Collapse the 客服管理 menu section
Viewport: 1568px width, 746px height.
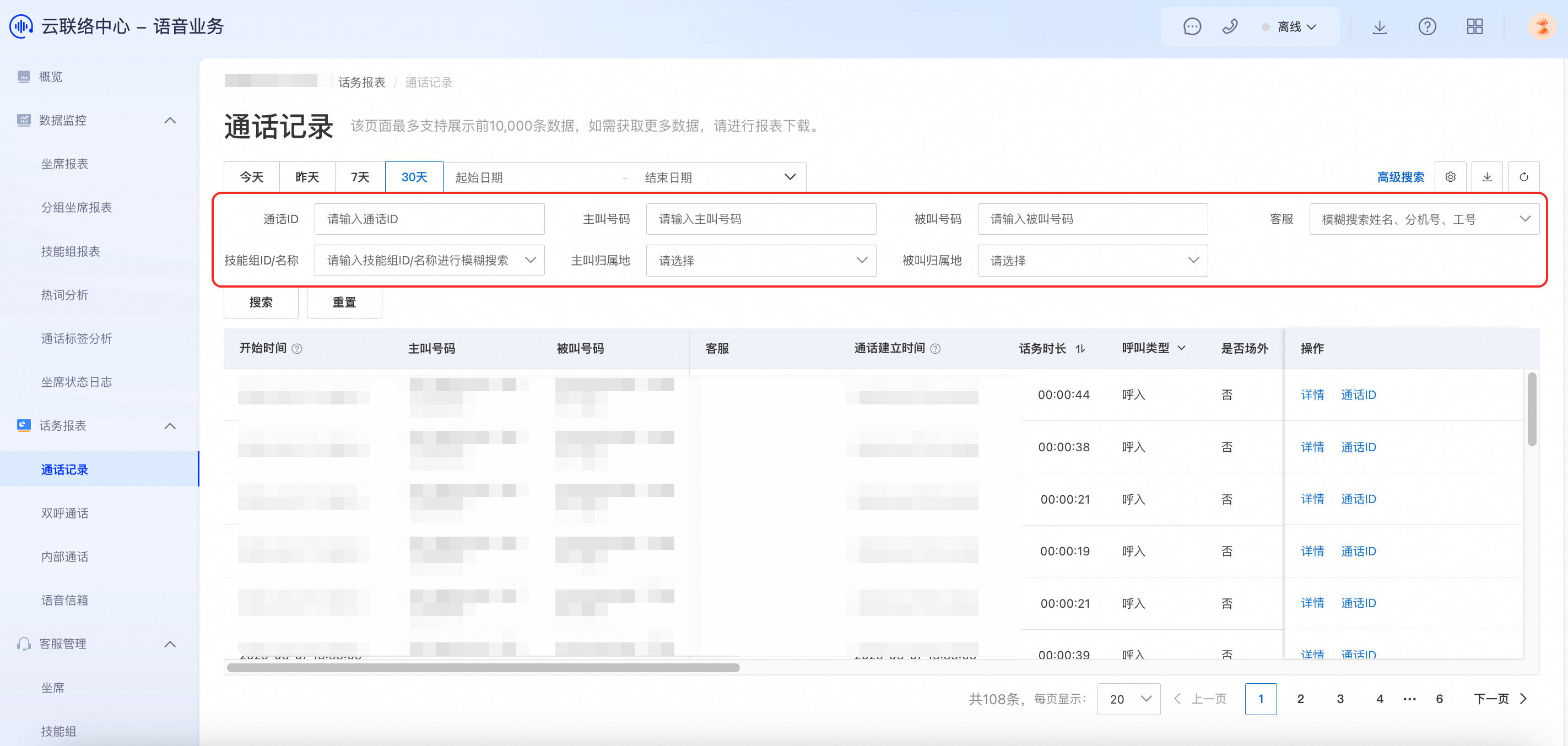coord(170,645)
